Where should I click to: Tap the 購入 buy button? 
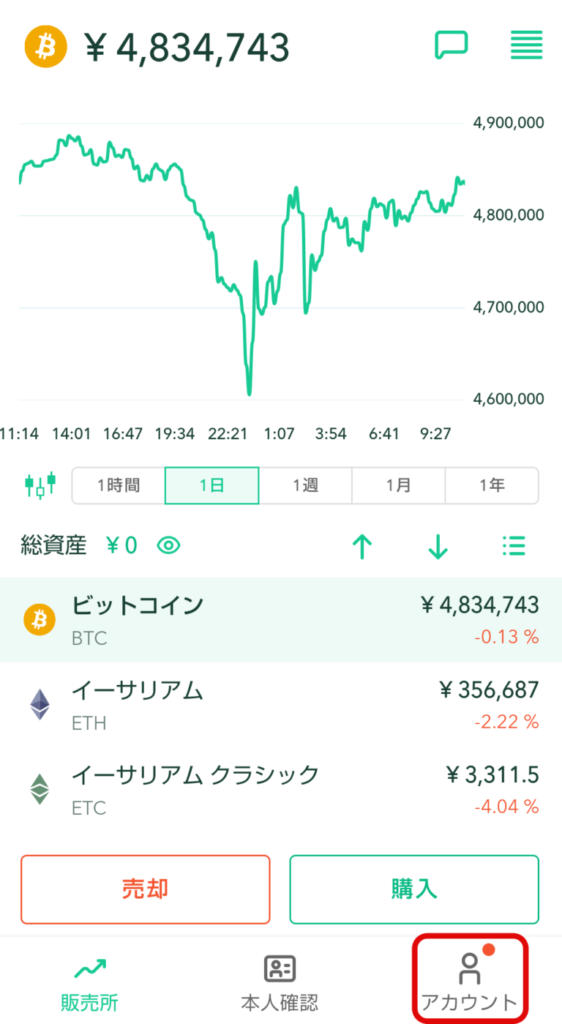click(x=414, y=889)
